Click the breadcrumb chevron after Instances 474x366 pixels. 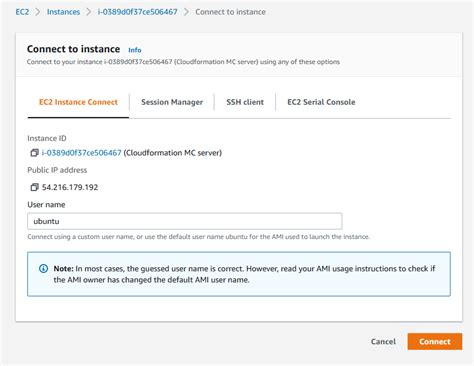pos(89,12)
